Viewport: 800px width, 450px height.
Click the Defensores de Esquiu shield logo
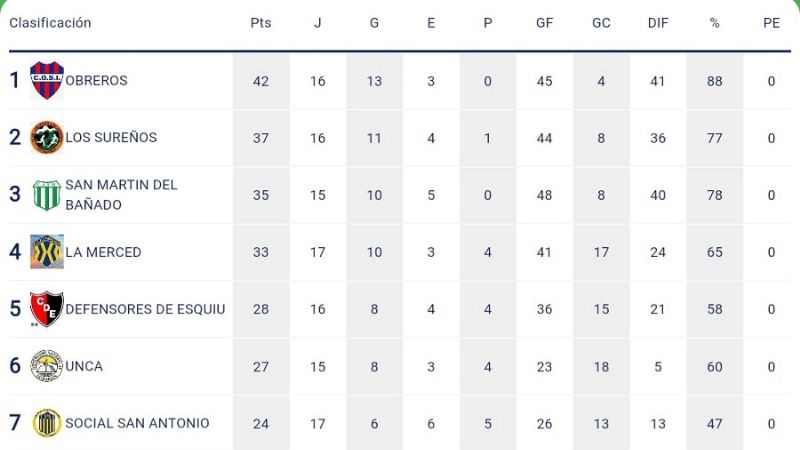pyautogui.click(x=47, y=309)
